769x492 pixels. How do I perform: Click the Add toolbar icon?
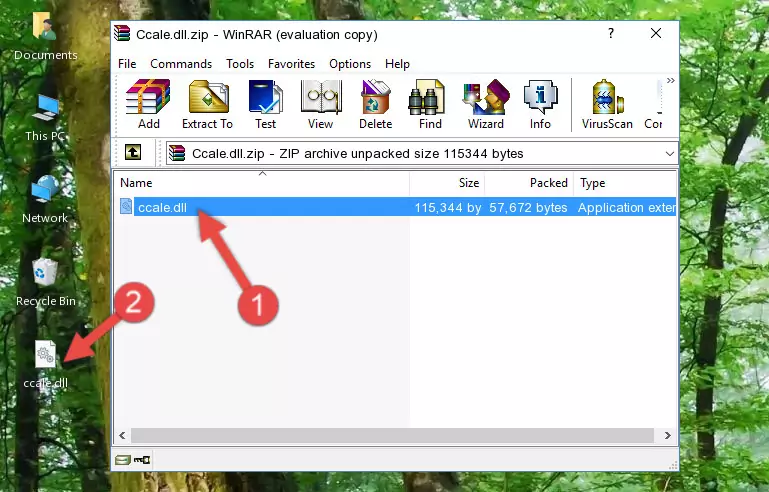[x=148, y=104]
